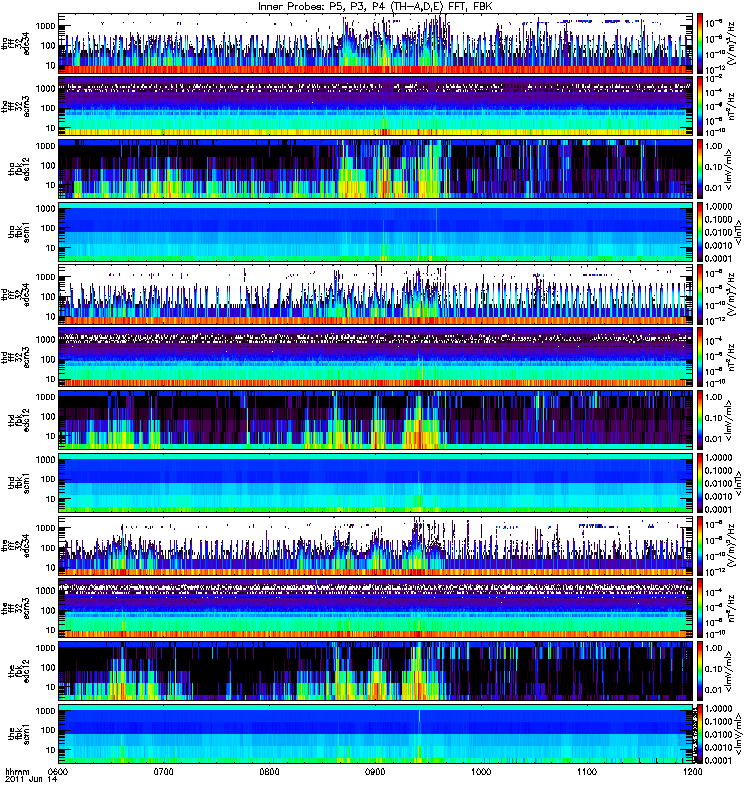Click the nT²/Hz units label of tha scm3
This screenshot has width=750, height=800.
(x=731, y=107)
